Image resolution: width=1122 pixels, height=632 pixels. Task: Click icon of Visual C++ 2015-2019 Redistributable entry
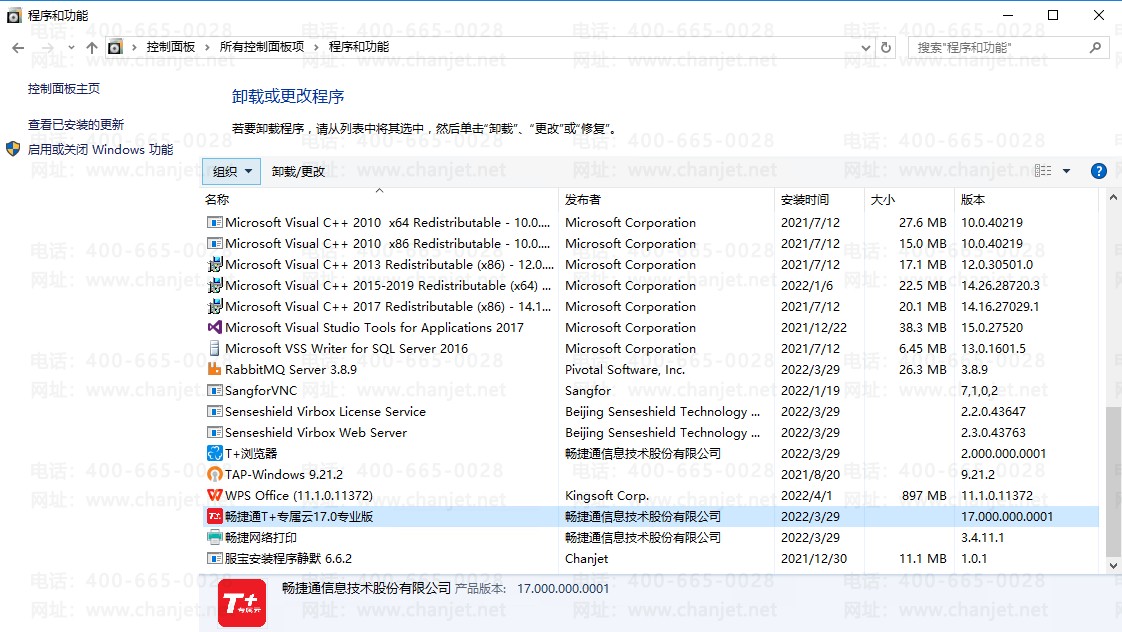coord(215,286)
